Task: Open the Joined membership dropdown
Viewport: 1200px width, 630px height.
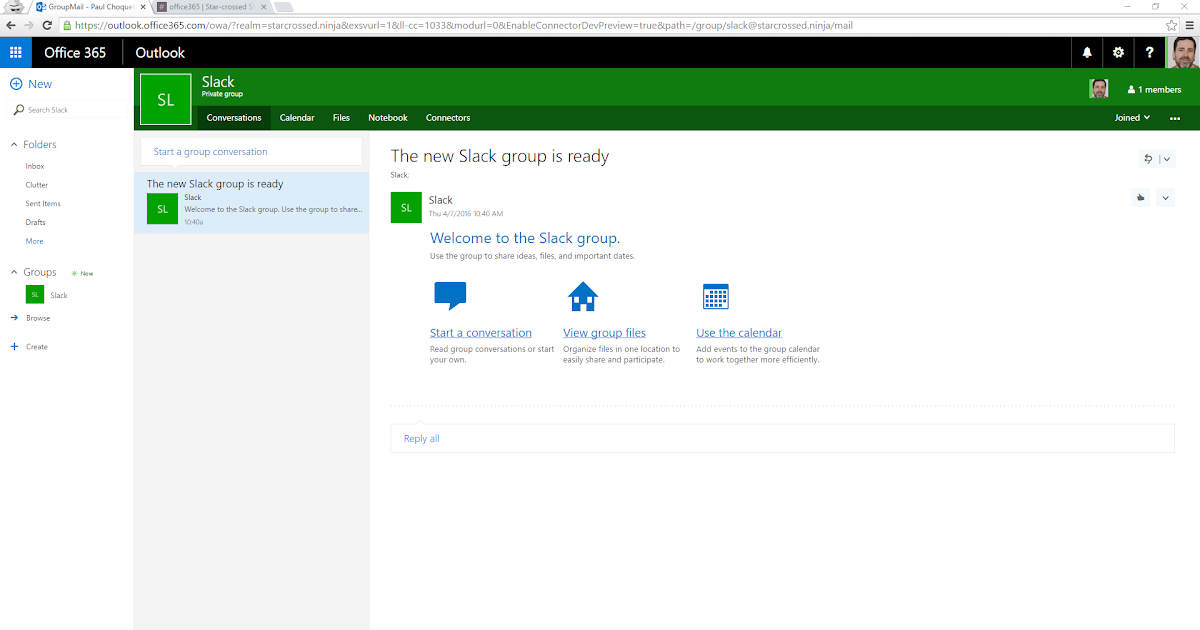Action: 1132,118
